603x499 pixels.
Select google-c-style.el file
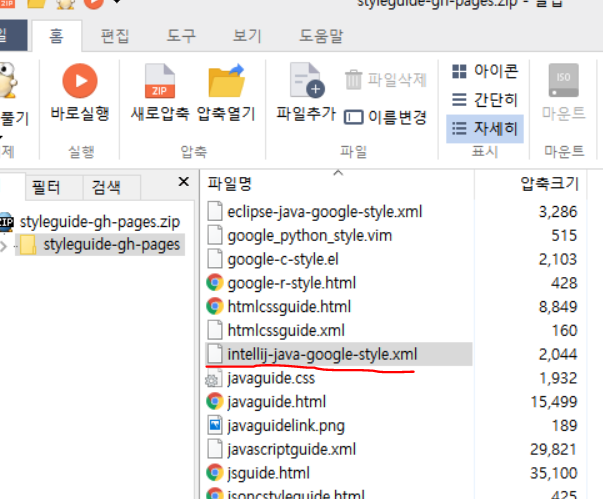coord(283,259)
